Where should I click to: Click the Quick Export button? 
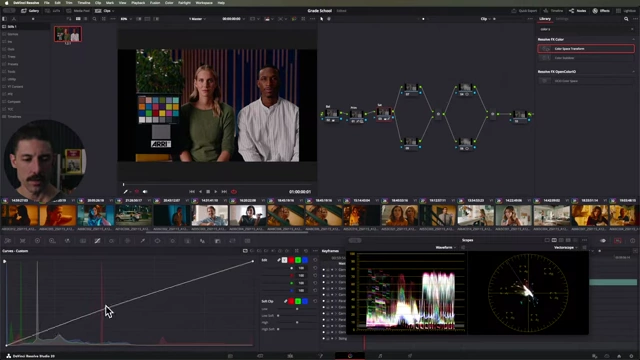point(524,11)
